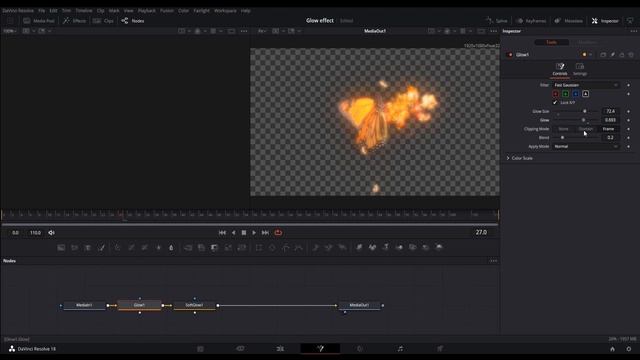640x360 pixels.
Task: Open the Keyframes editor button
Action: [531, 21]
